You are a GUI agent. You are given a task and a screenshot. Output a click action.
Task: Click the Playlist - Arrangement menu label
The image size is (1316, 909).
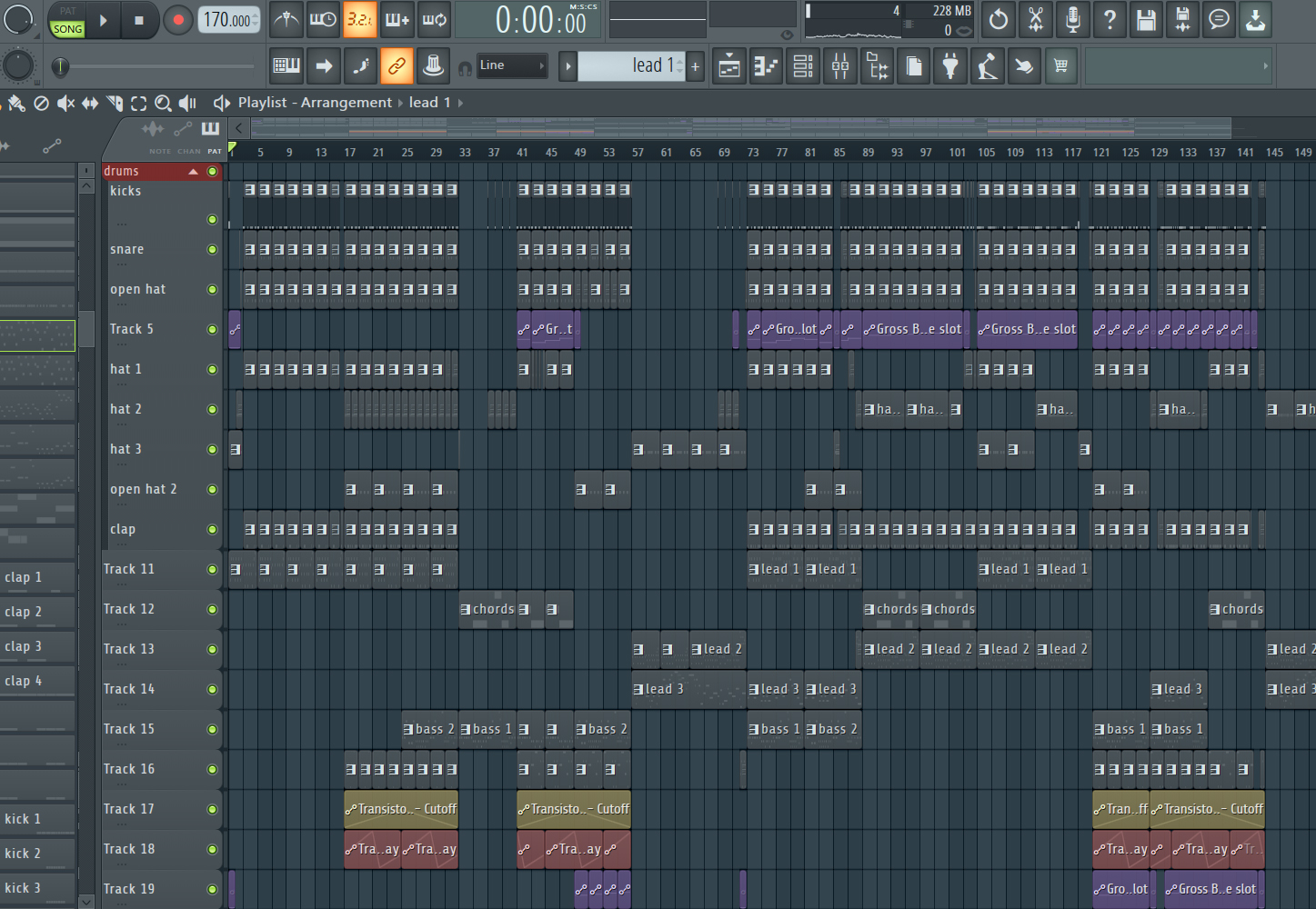pyautogui.click(x=315, y=103)
